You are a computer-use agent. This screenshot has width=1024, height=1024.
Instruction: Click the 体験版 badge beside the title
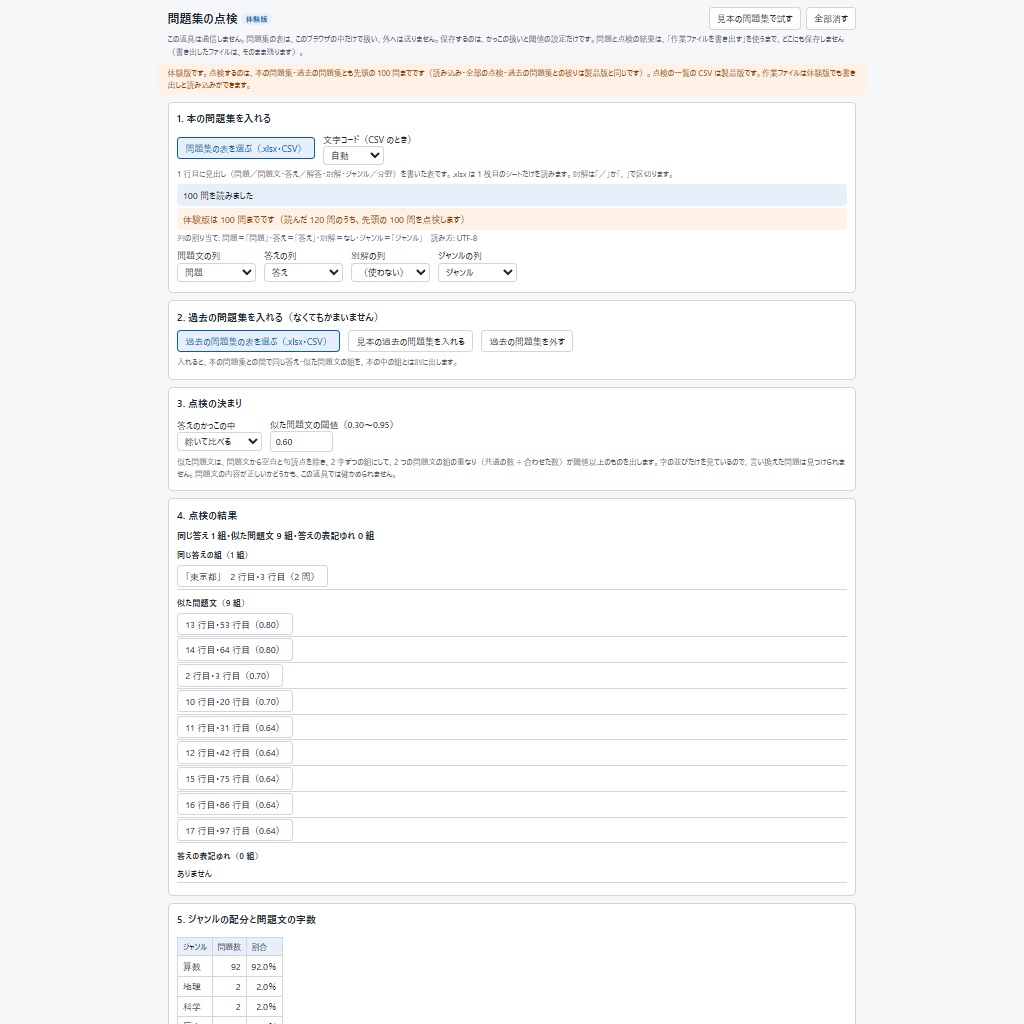(x=257, y=20)
